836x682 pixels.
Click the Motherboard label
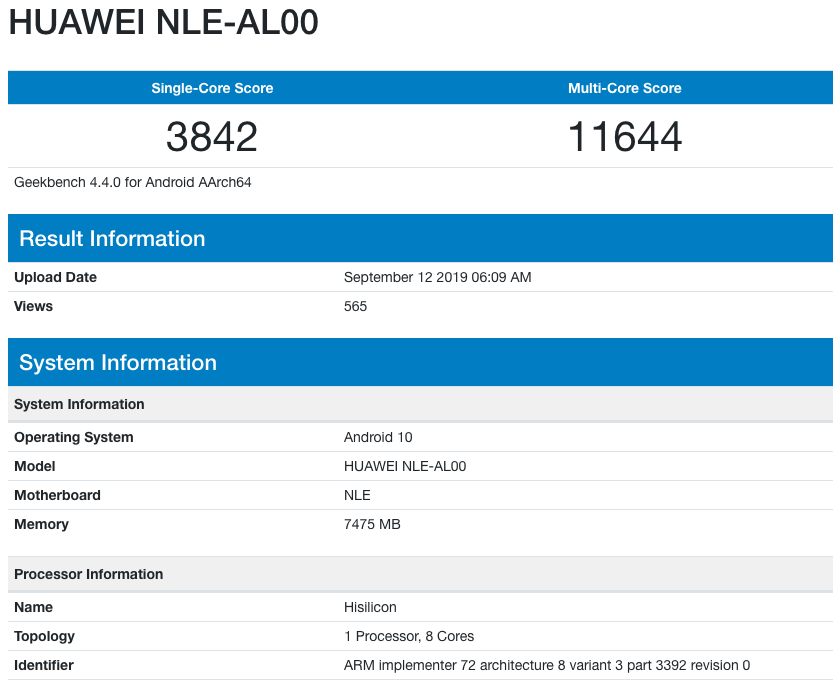(x=57, y=495)
